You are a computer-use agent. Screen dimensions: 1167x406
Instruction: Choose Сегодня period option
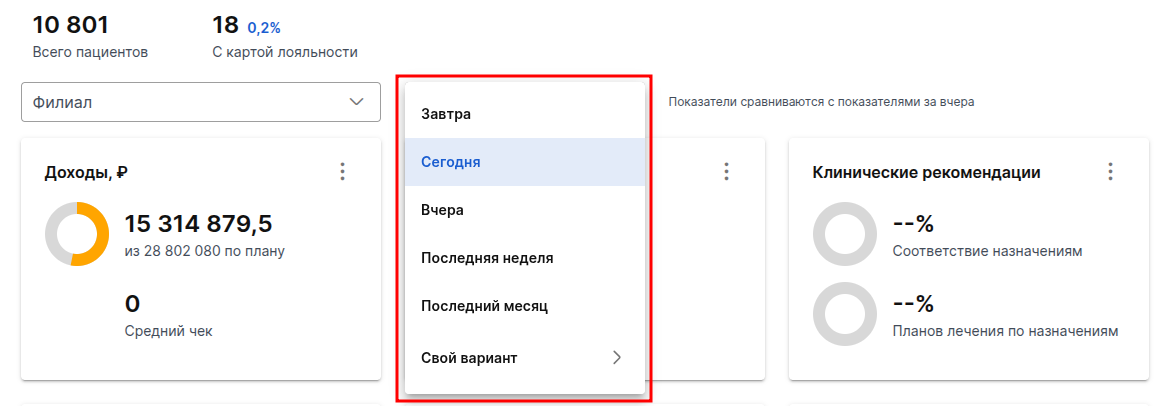click(x=525, y=161)
